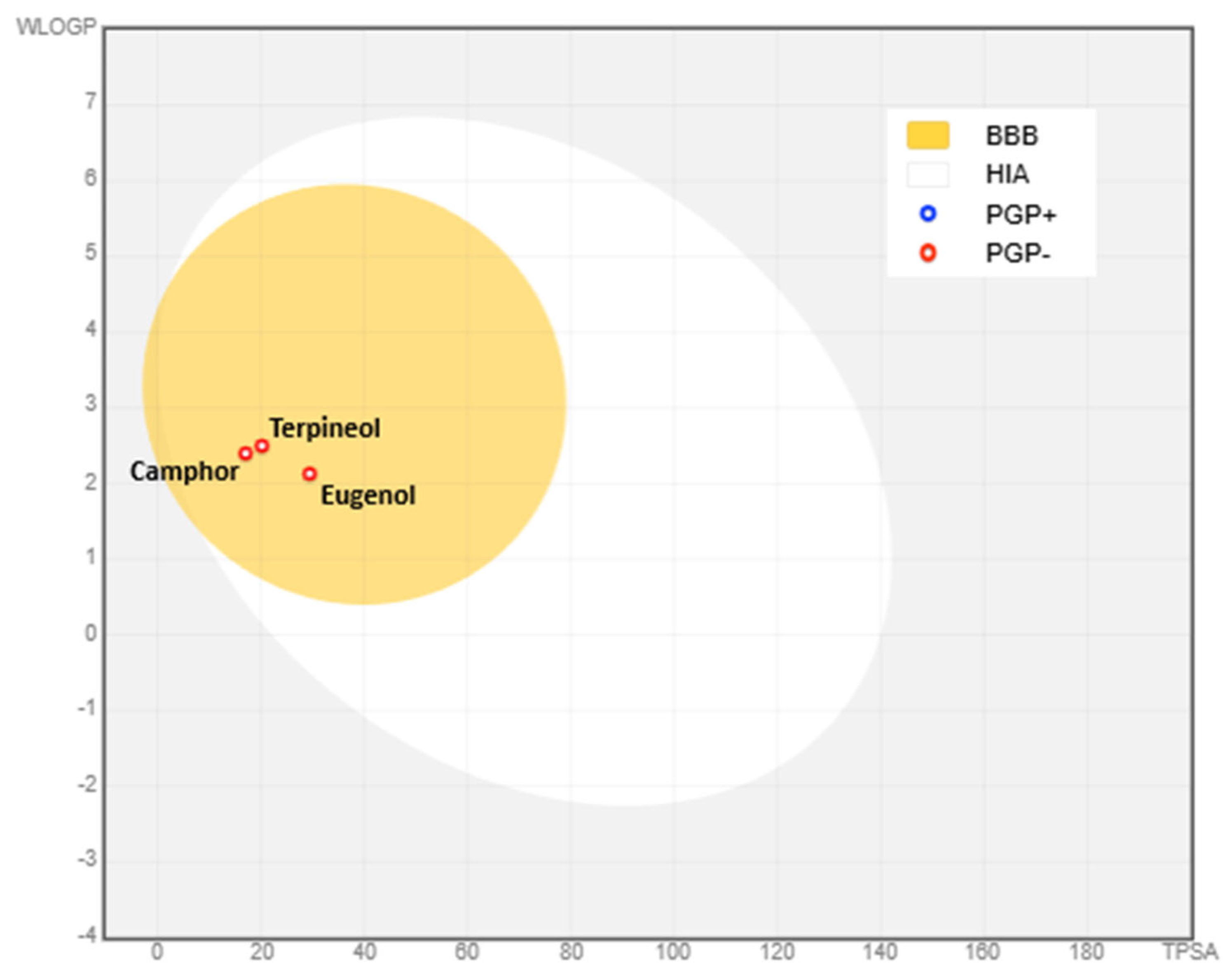Click the Terpineol red data point
Image resolution: width=1232 pixels, height=975 pixels.
(262, 446)
